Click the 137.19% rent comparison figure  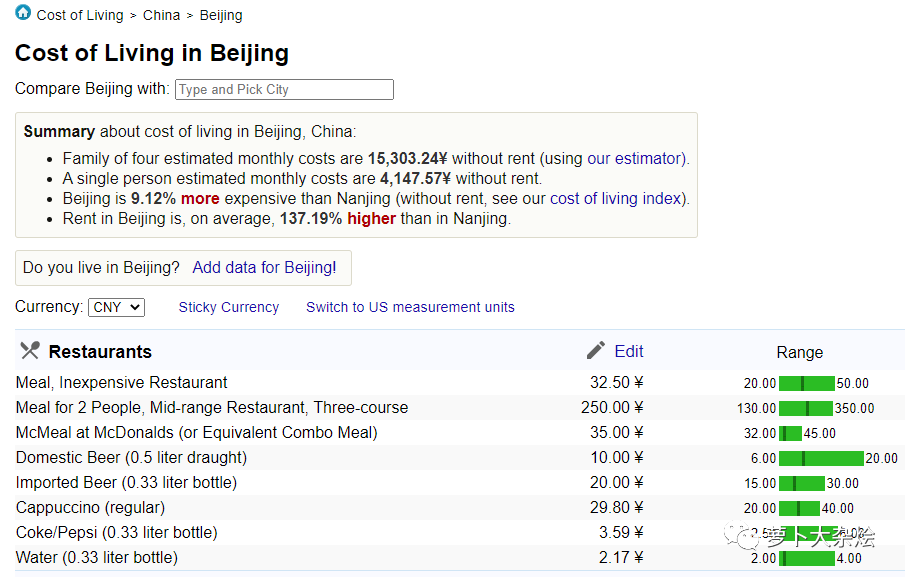pyautogui.click(x=311, y=219)
